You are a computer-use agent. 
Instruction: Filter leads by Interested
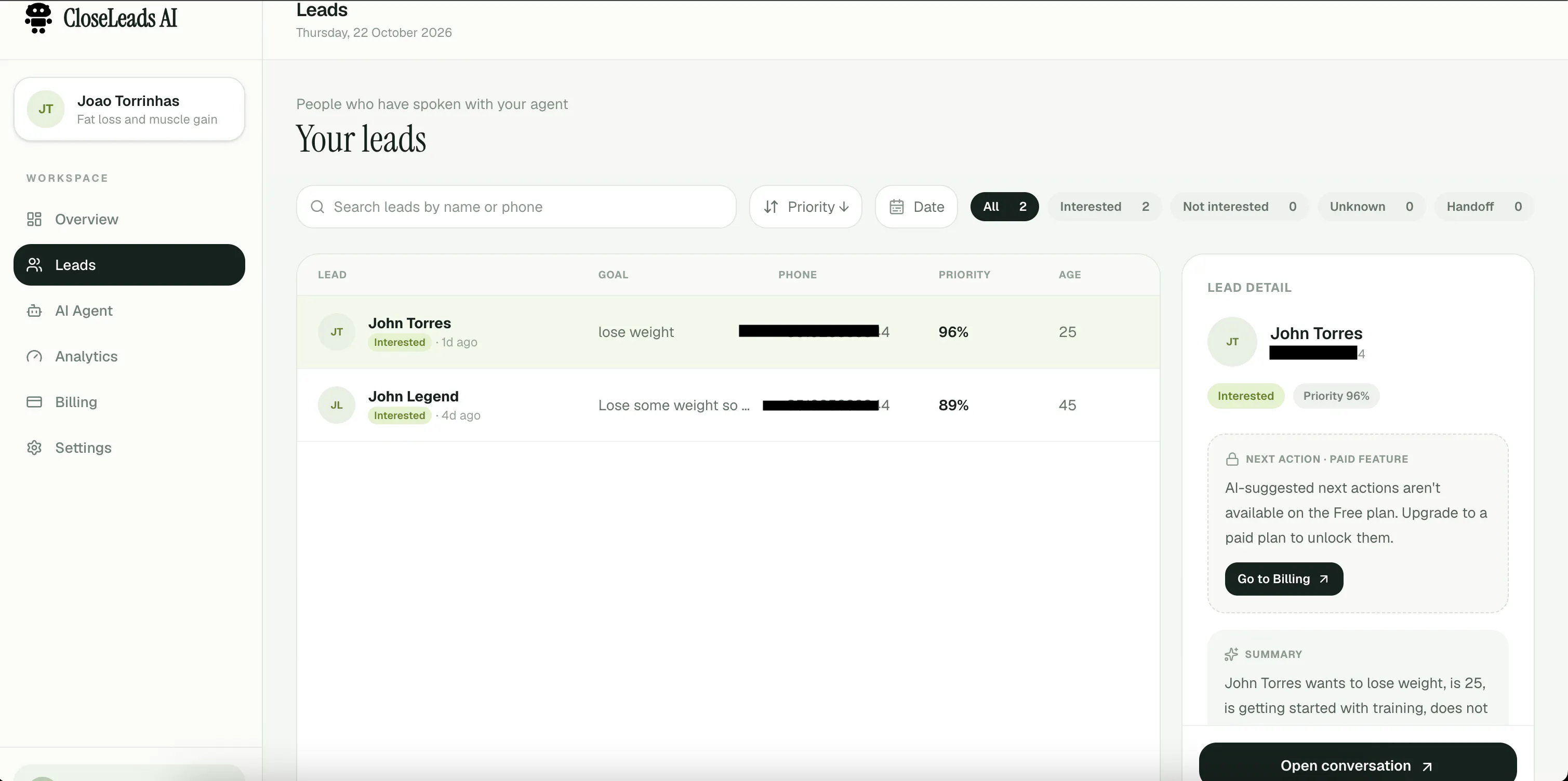pos(1104,207)
